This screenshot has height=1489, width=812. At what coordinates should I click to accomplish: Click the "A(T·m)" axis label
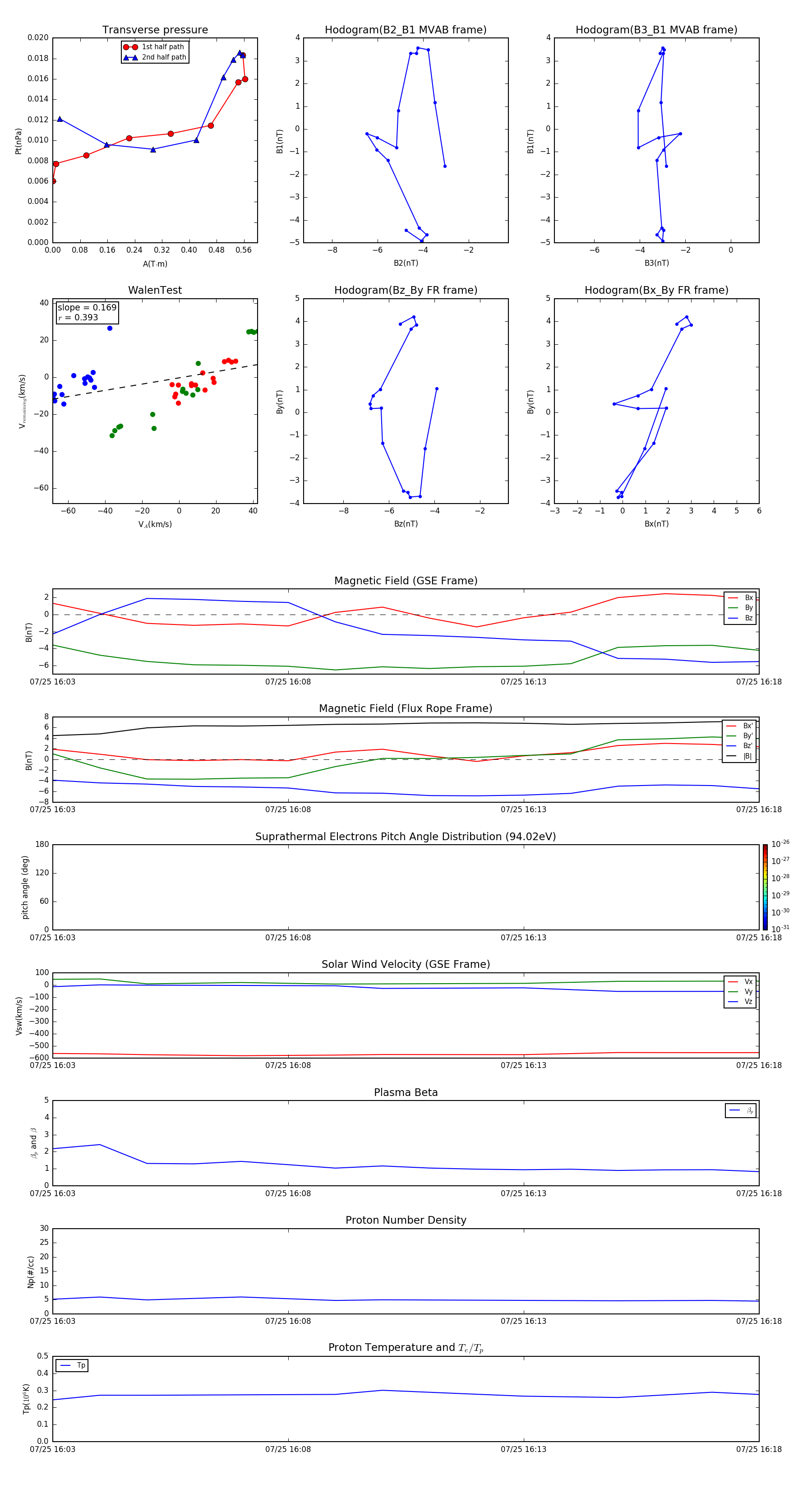[155, 264]
